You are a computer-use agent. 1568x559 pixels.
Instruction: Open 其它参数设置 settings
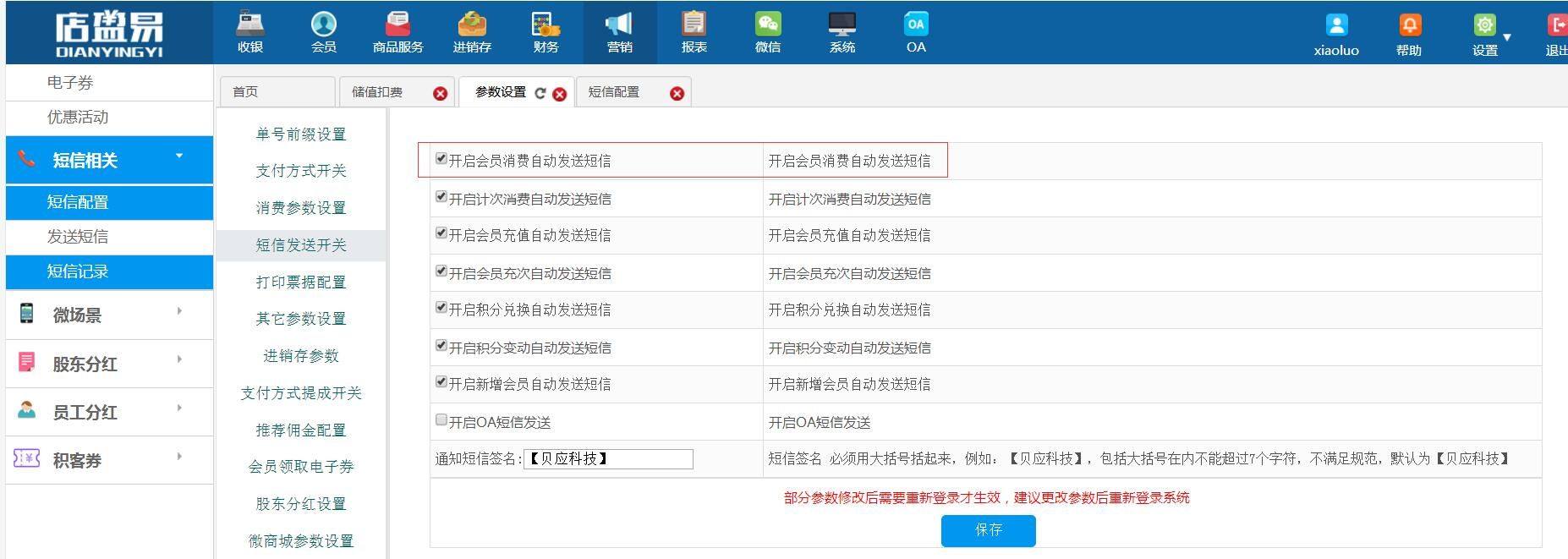tap(301, 319)
